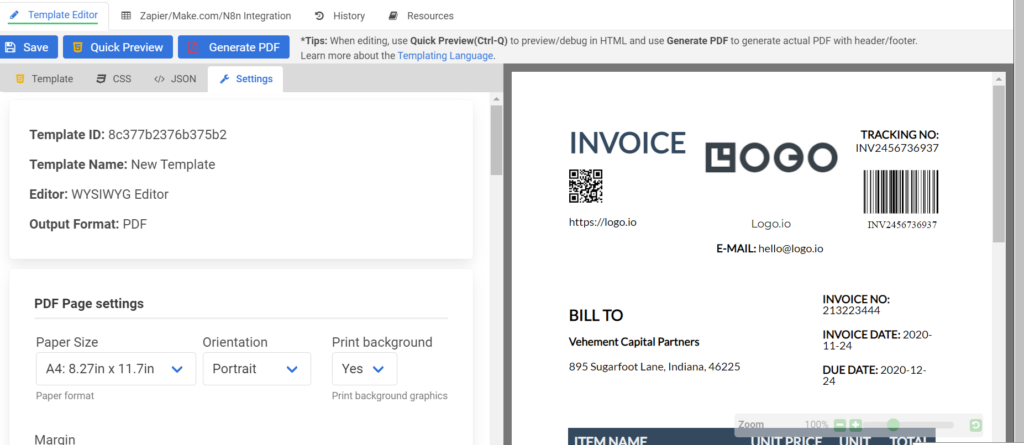Viewport: 1024px width, 445px height.
Task: Open the Zapier/Make.com/N8n Integration tab
Action: point(206,16)
